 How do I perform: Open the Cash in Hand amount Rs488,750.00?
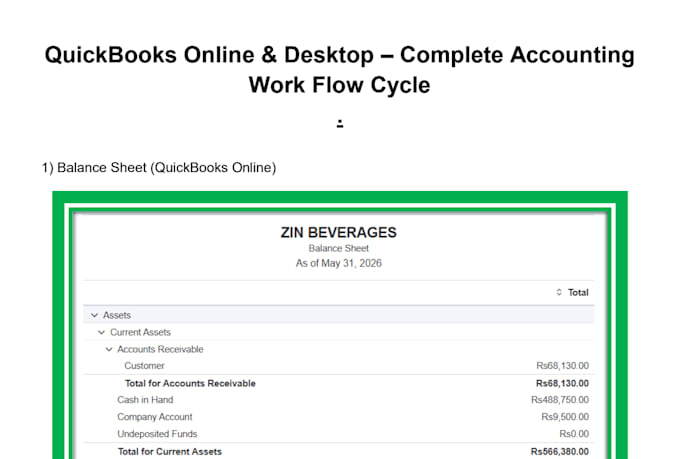pyautogui.click(x=560, y=400)
